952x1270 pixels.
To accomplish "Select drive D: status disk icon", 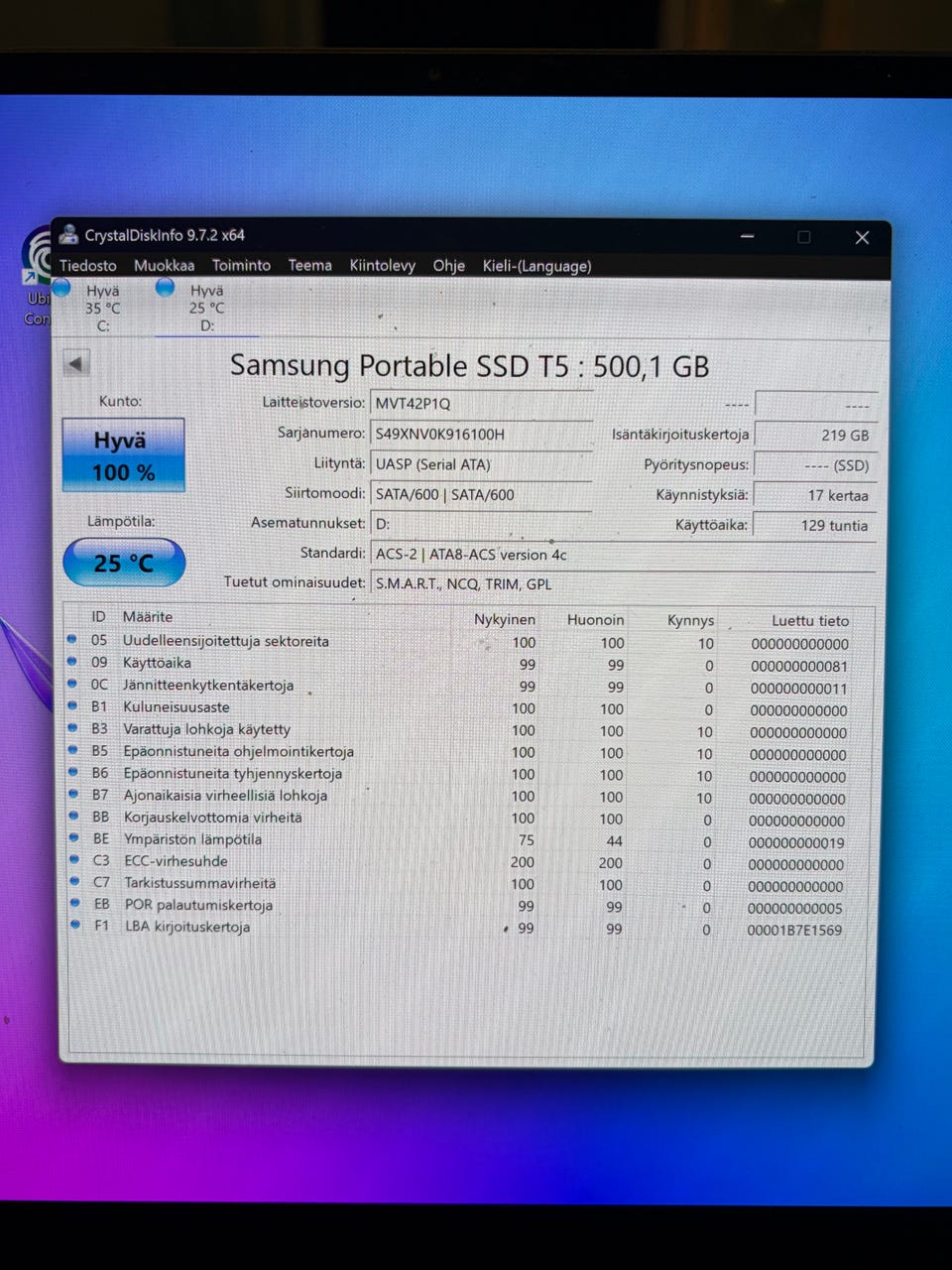I will 166,288.
